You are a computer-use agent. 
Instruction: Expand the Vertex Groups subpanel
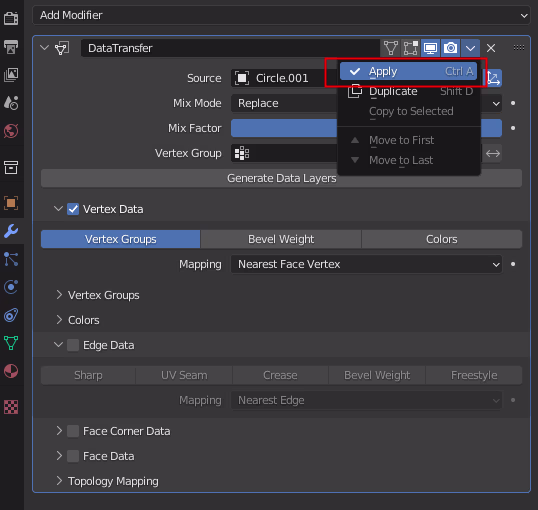(59, 295)
